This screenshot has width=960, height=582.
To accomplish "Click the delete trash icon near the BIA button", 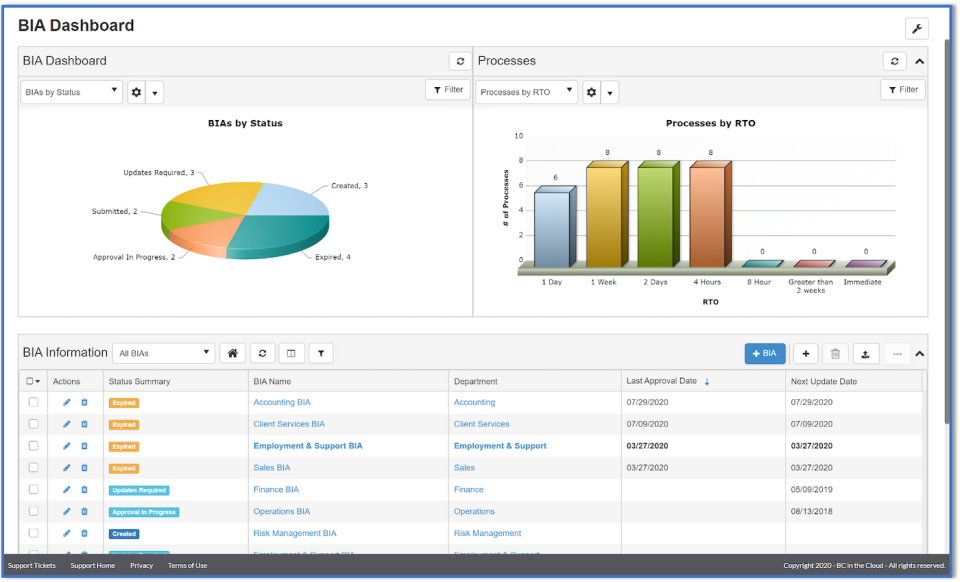I will pyautogui.click(x=835, y=353).
